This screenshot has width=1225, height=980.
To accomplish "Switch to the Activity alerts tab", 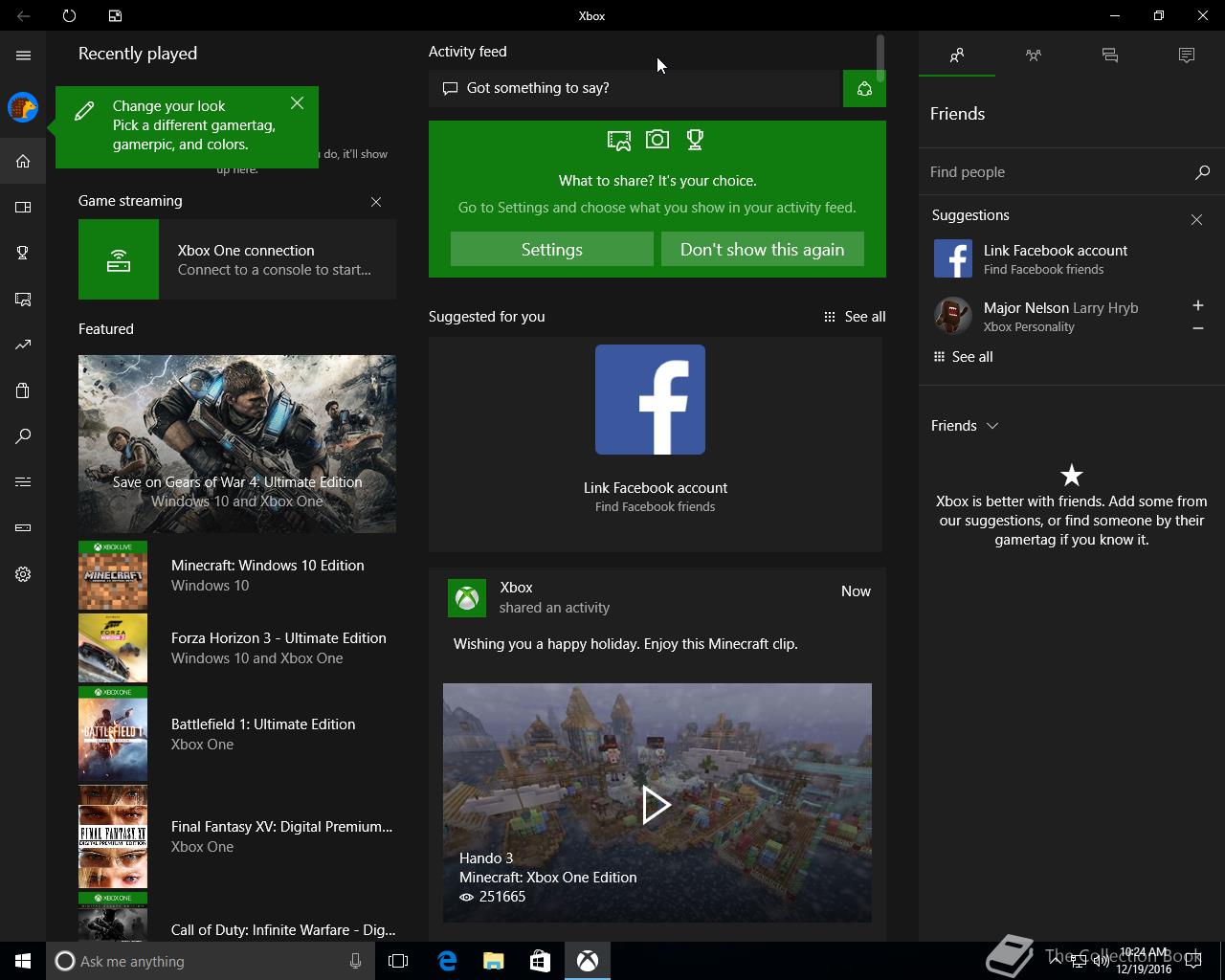I will click(x=1187, y=56).
